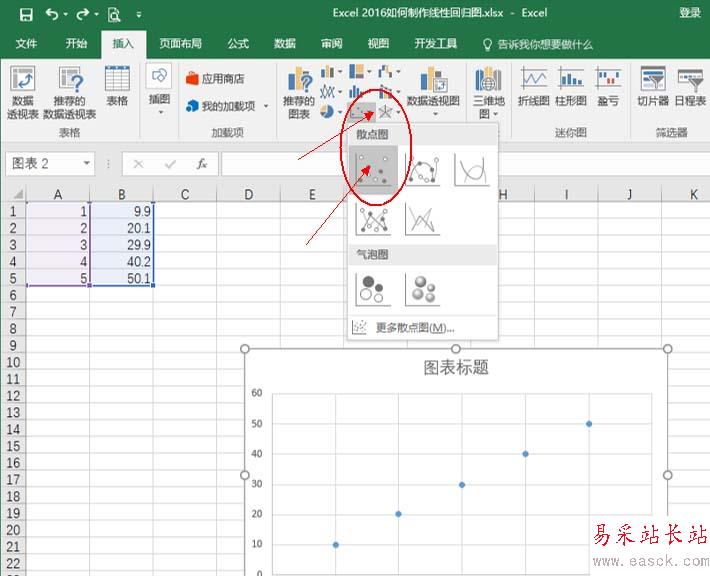The width and height of the screenshot is (710, 576).
Task: Switch to the 公式 tab
Action: (238, 43)
